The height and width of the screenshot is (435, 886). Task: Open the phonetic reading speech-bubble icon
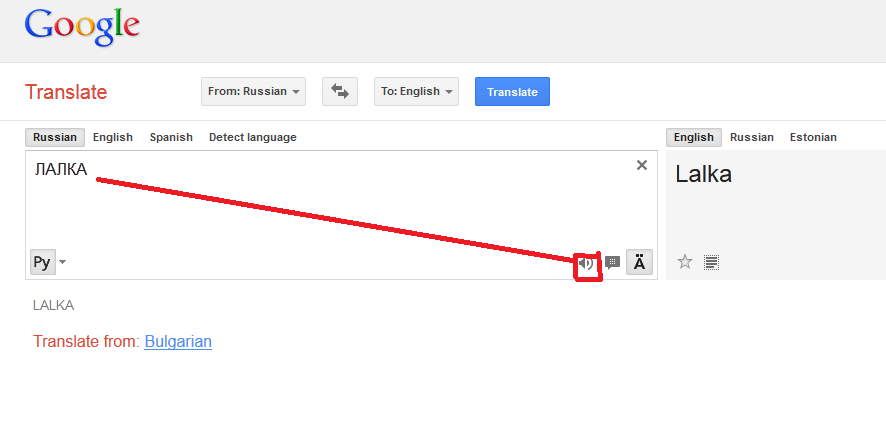(x=612, y=263)
